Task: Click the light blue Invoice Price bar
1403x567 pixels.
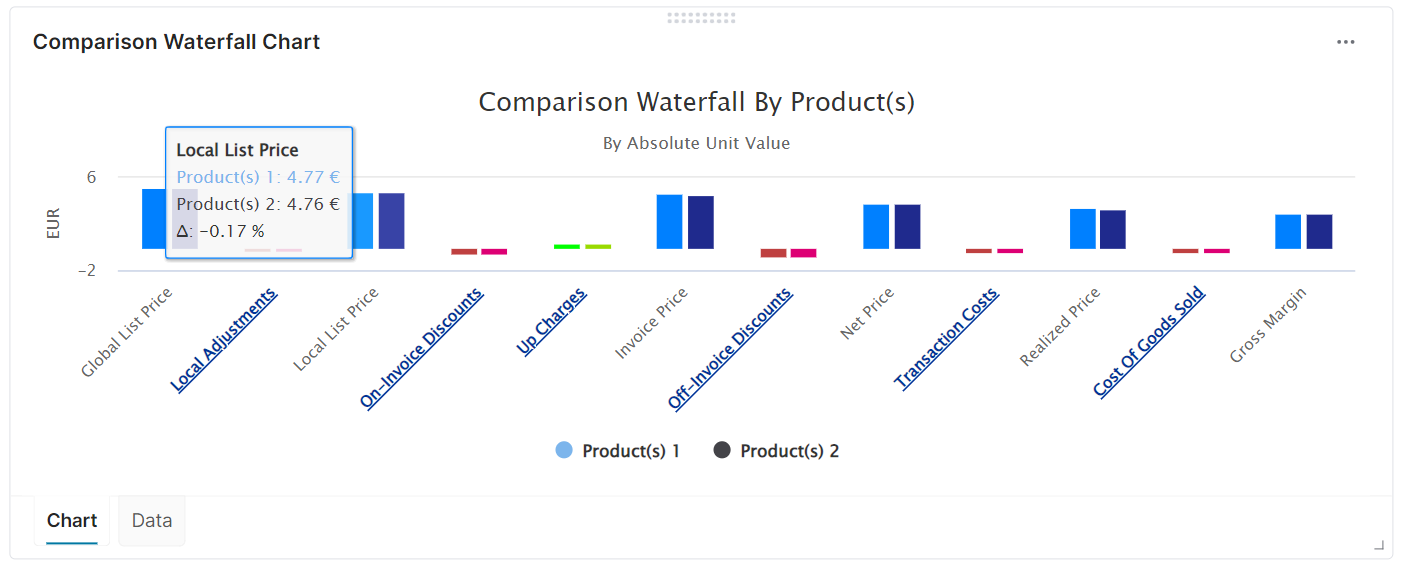Action: (669, 221)
